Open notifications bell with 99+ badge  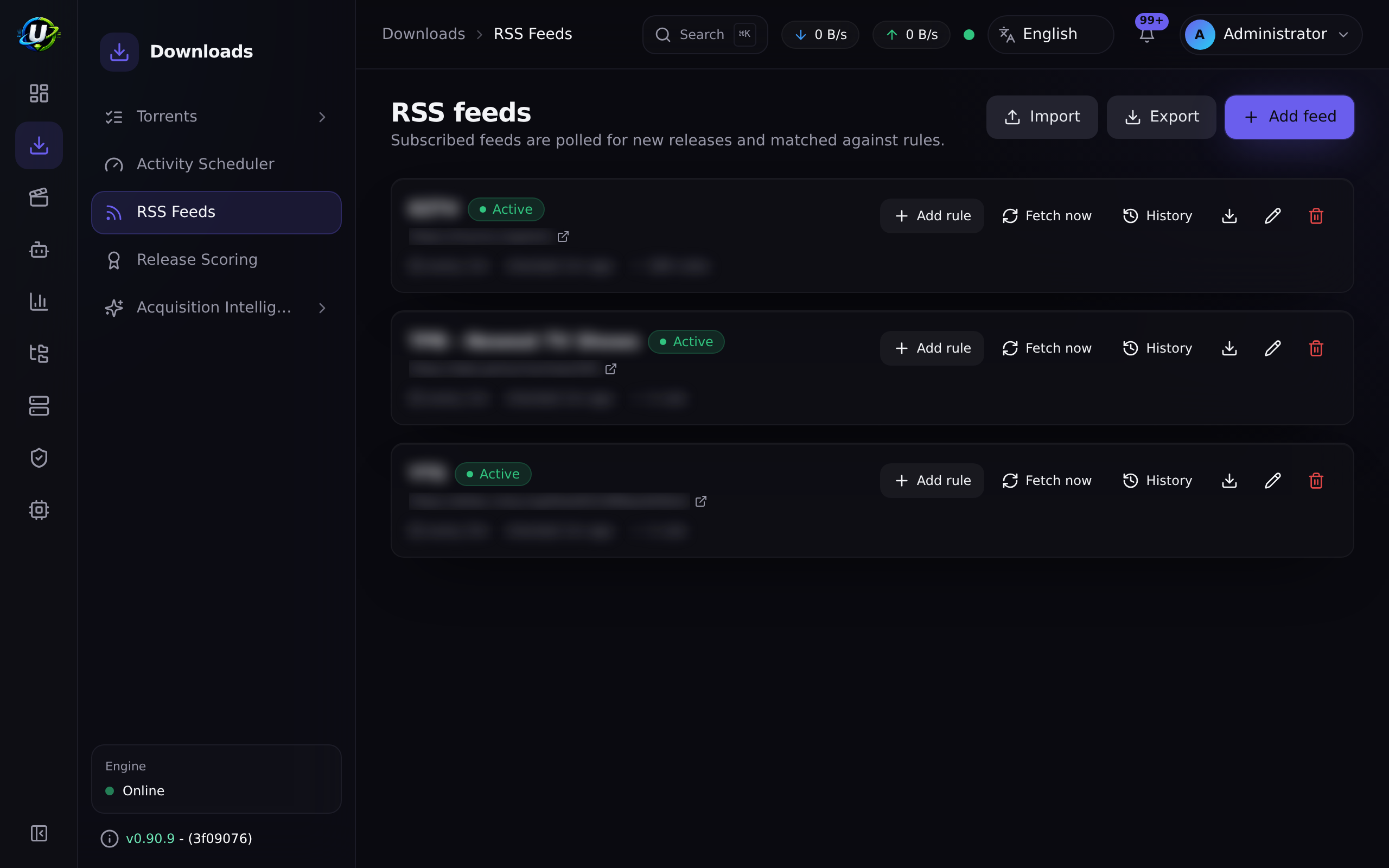click(1147, 34)
